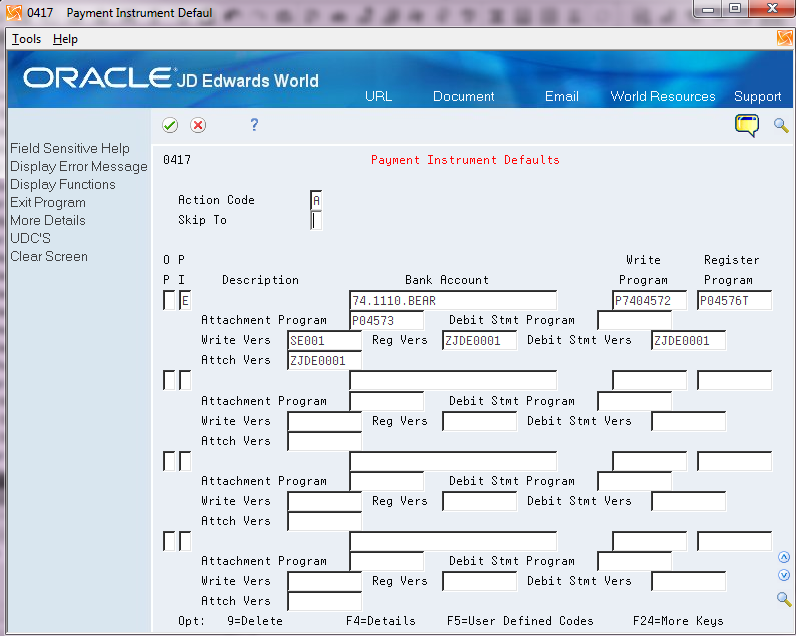The width and height of the screenshot is (796, 636).
Task: Click the red X cancel icon
Action: [198, 125]
